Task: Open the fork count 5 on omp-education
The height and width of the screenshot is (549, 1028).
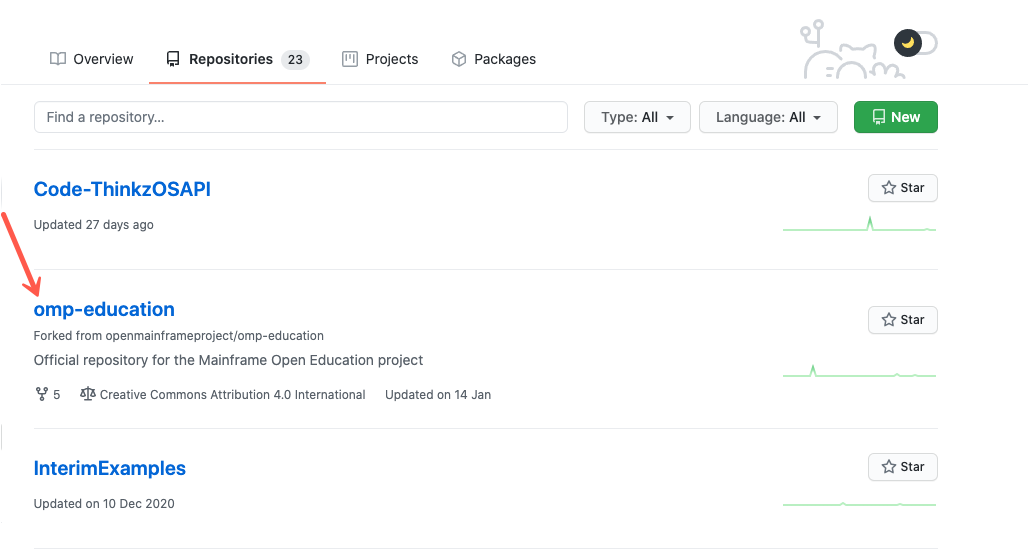Action: point(48,394)
